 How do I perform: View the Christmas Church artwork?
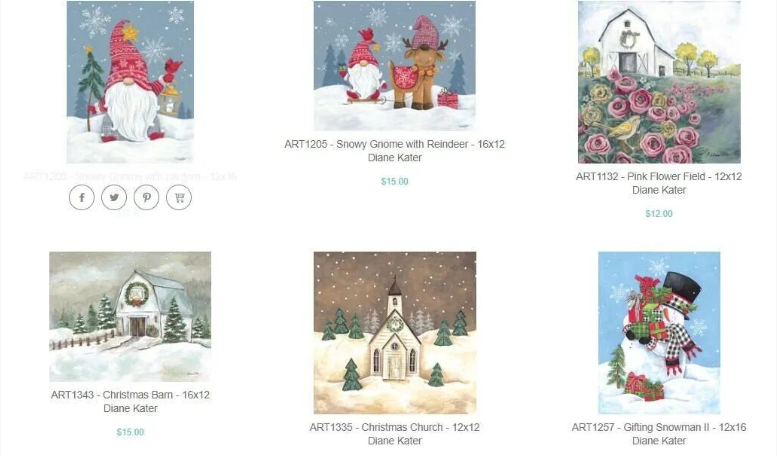point(394,333)
